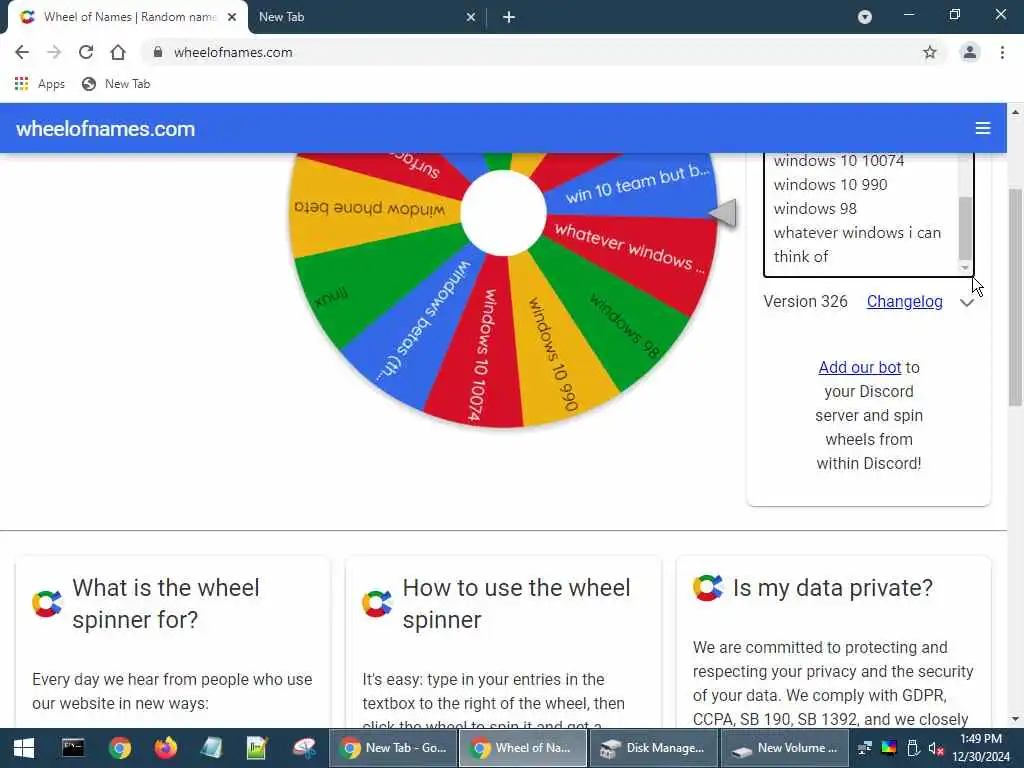1024x768 pixels.
Task: Launch Firefox from the taskbar
Action: 165,748
